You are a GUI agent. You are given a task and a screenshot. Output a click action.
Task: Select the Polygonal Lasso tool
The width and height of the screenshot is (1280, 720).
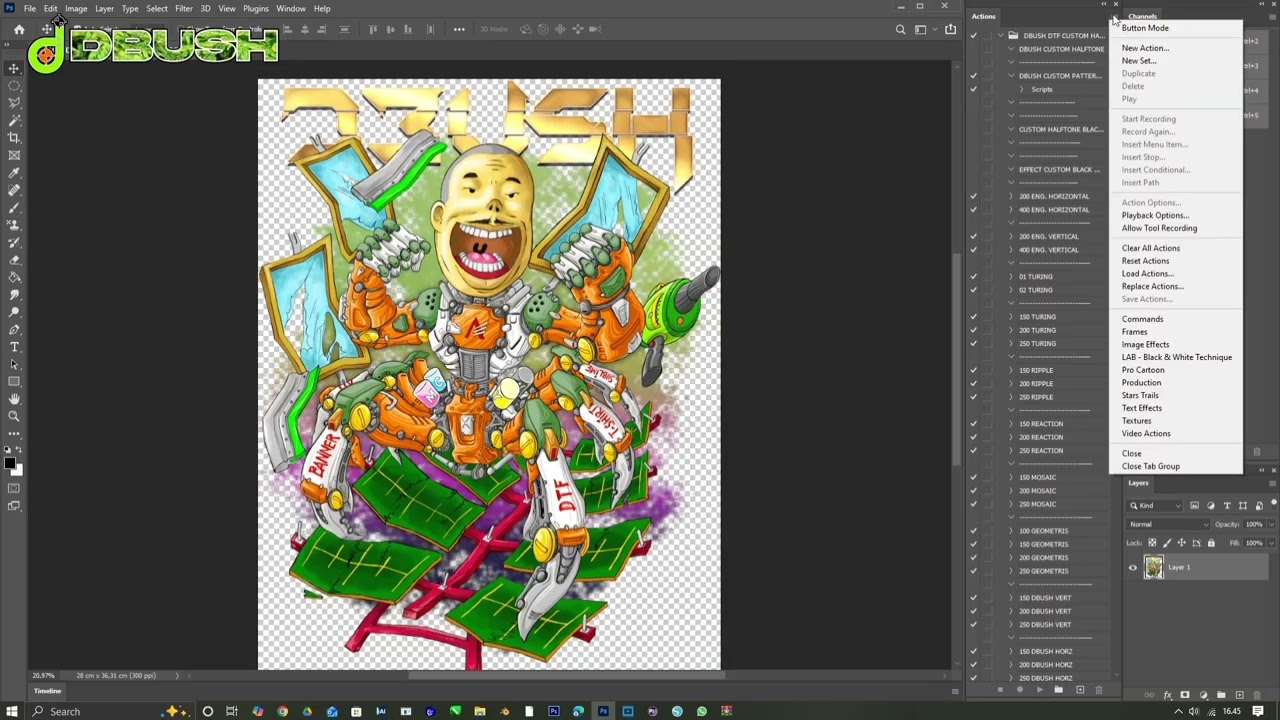click(14, 103)
